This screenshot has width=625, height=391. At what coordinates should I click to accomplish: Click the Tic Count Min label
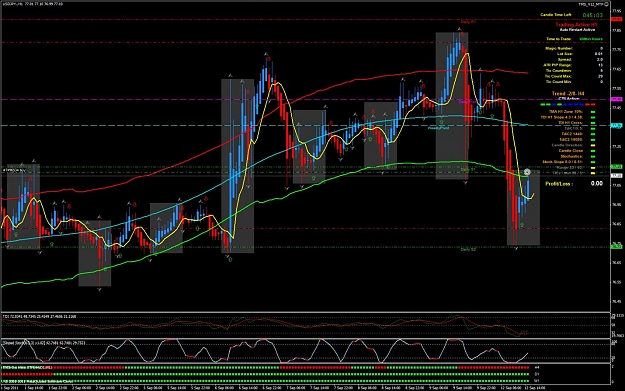point(558,82)
